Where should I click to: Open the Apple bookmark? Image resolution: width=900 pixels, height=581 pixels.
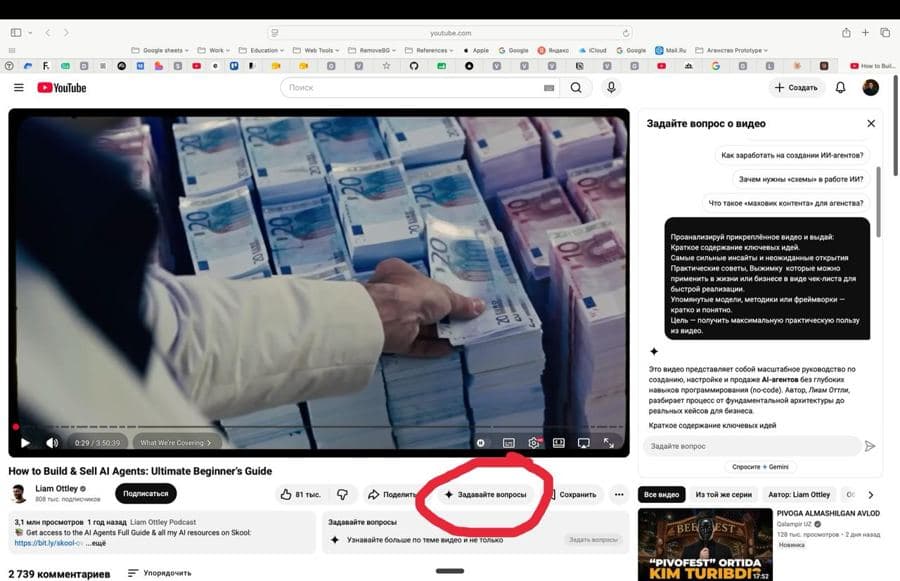(x=476, y=51)
